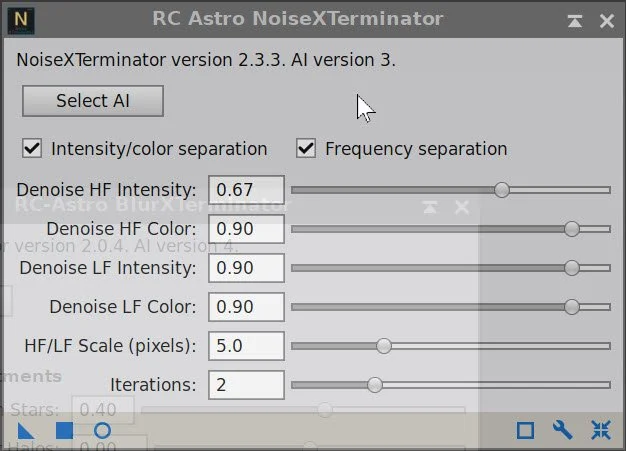The height and width of the screenshot is (451, 626).
Task: Click the HF/LF Scale (pixels) label
Action: (x=110, y=346)
